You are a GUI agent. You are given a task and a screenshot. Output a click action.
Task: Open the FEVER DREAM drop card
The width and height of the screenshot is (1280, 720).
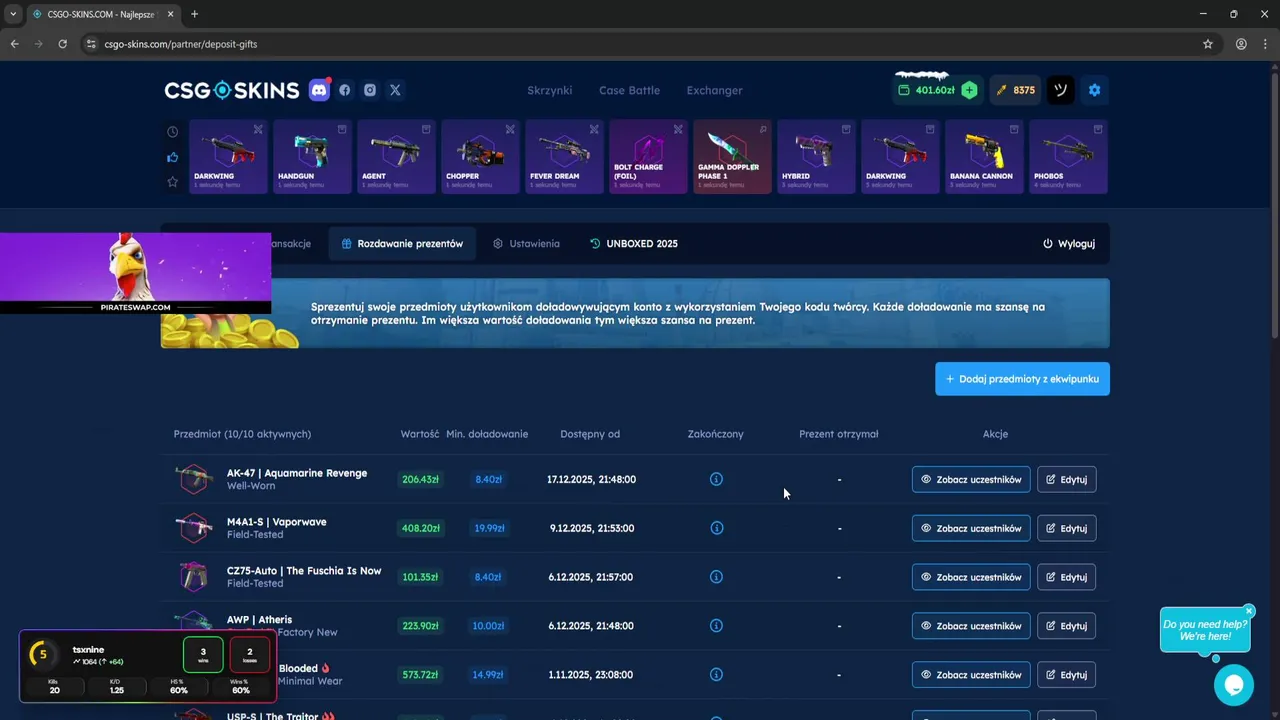pos(564,157)
